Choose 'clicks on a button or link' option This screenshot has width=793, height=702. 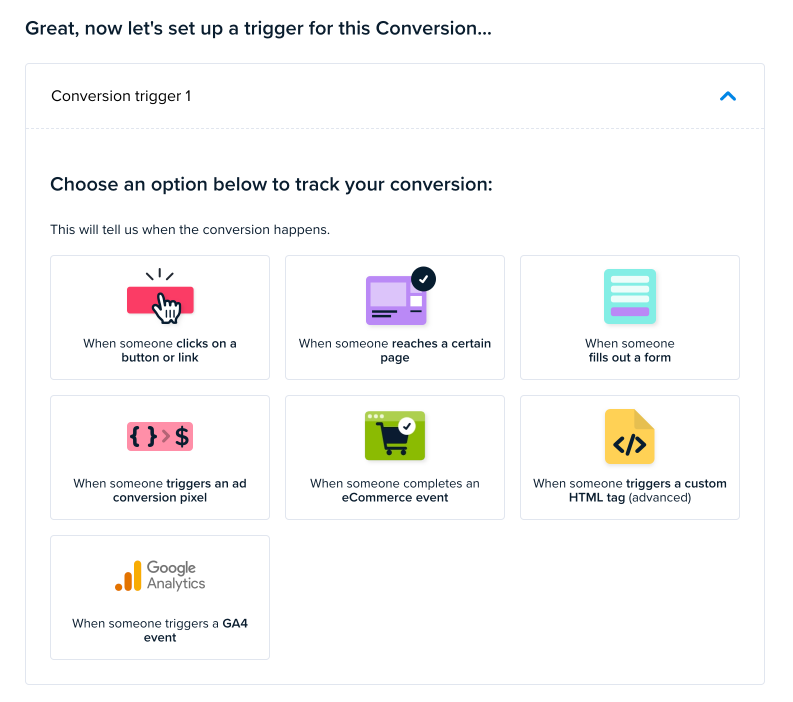160,350
